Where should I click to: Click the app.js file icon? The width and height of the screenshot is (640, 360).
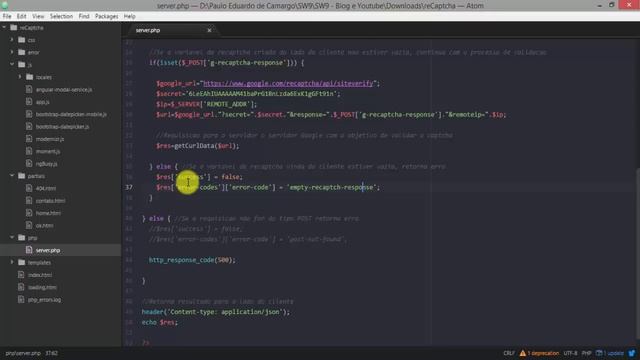coord(29,102)
